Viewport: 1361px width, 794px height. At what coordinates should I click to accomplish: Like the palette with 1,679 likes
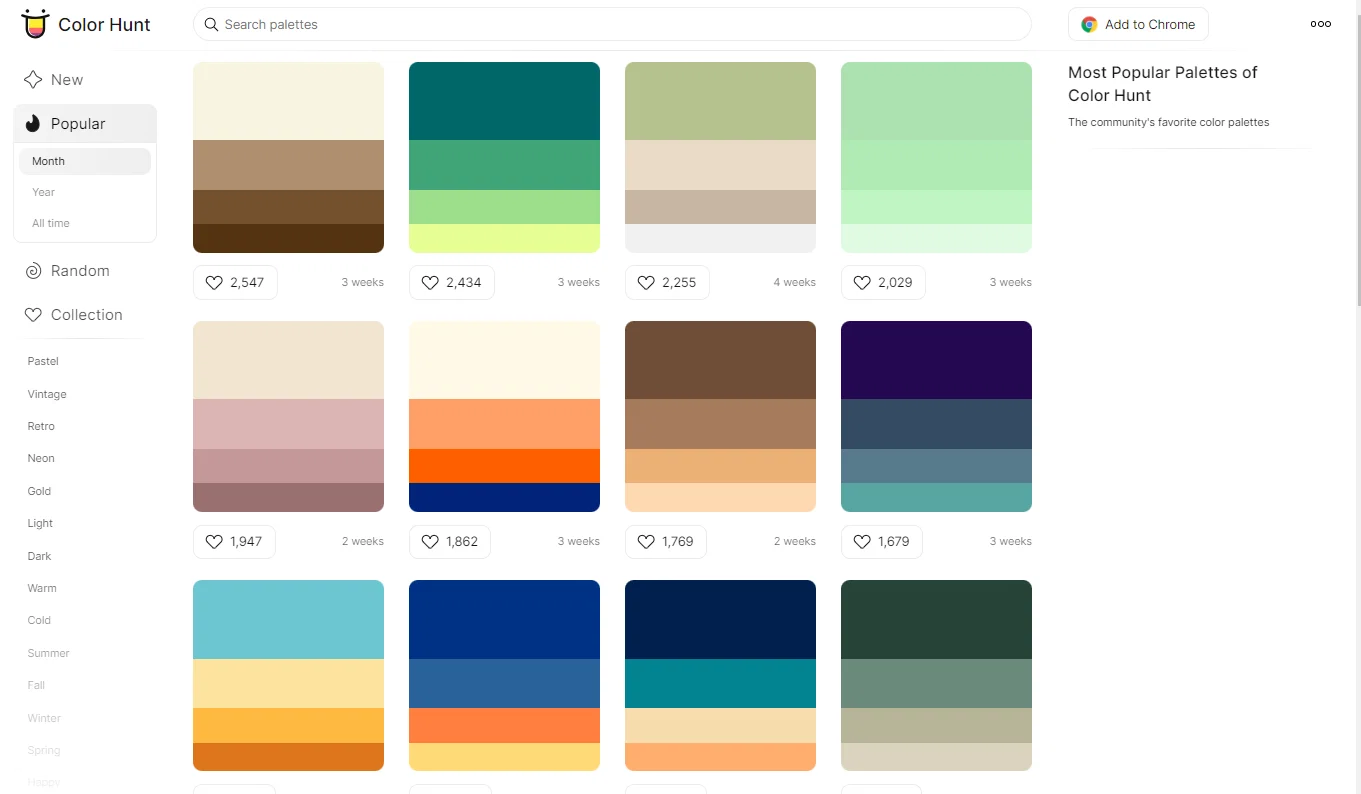coord(882,542)
